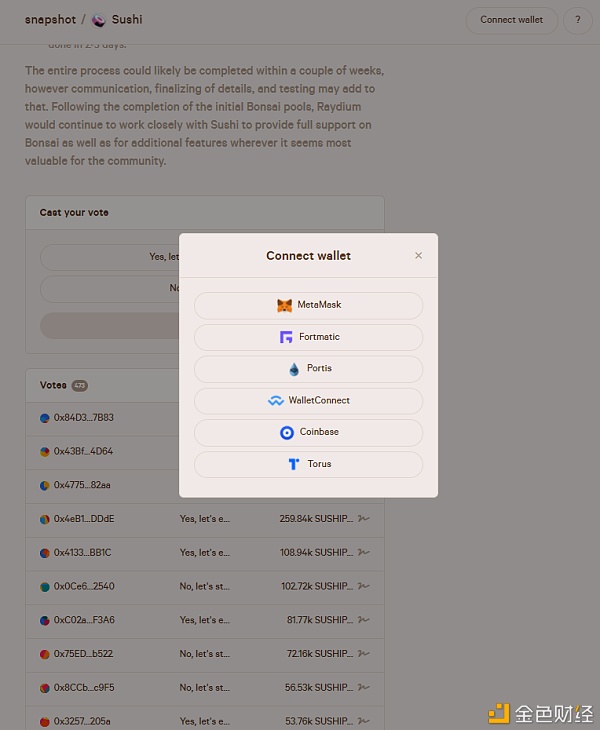This screenshot has height=730, width=600.
Task: Click avatar of voter 0x3257...205a
Action: click(45, 722)
